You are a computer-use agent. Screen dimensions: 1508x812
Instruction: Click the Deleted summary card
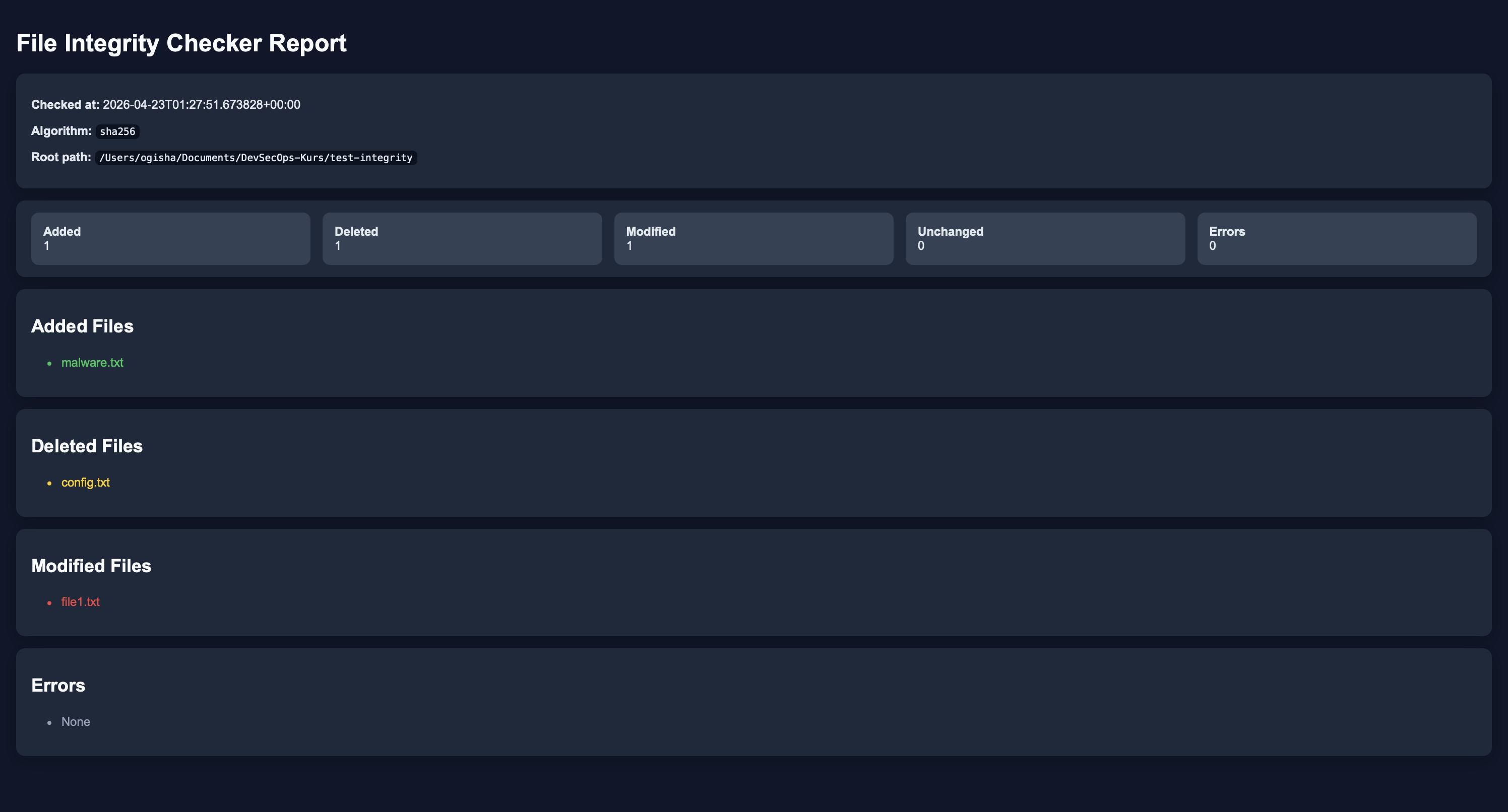point(462,239)
